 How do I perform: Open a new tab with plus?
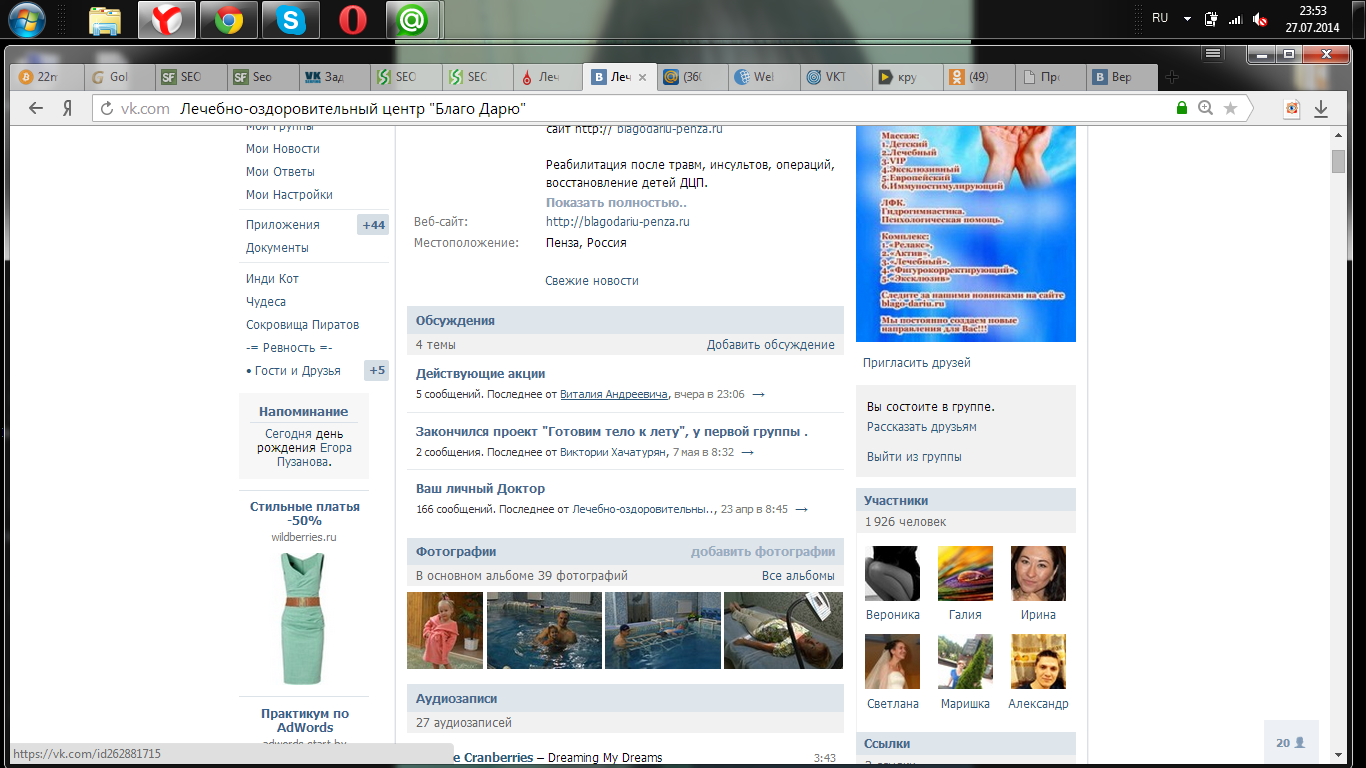[1172, 77]
